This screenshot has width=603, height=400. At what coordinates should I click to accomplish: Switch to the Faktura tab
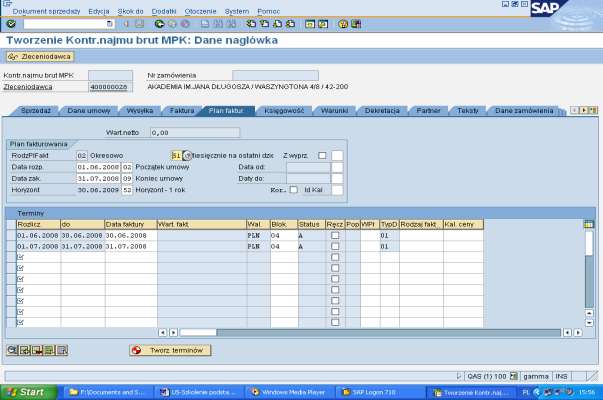coord(182,111)
